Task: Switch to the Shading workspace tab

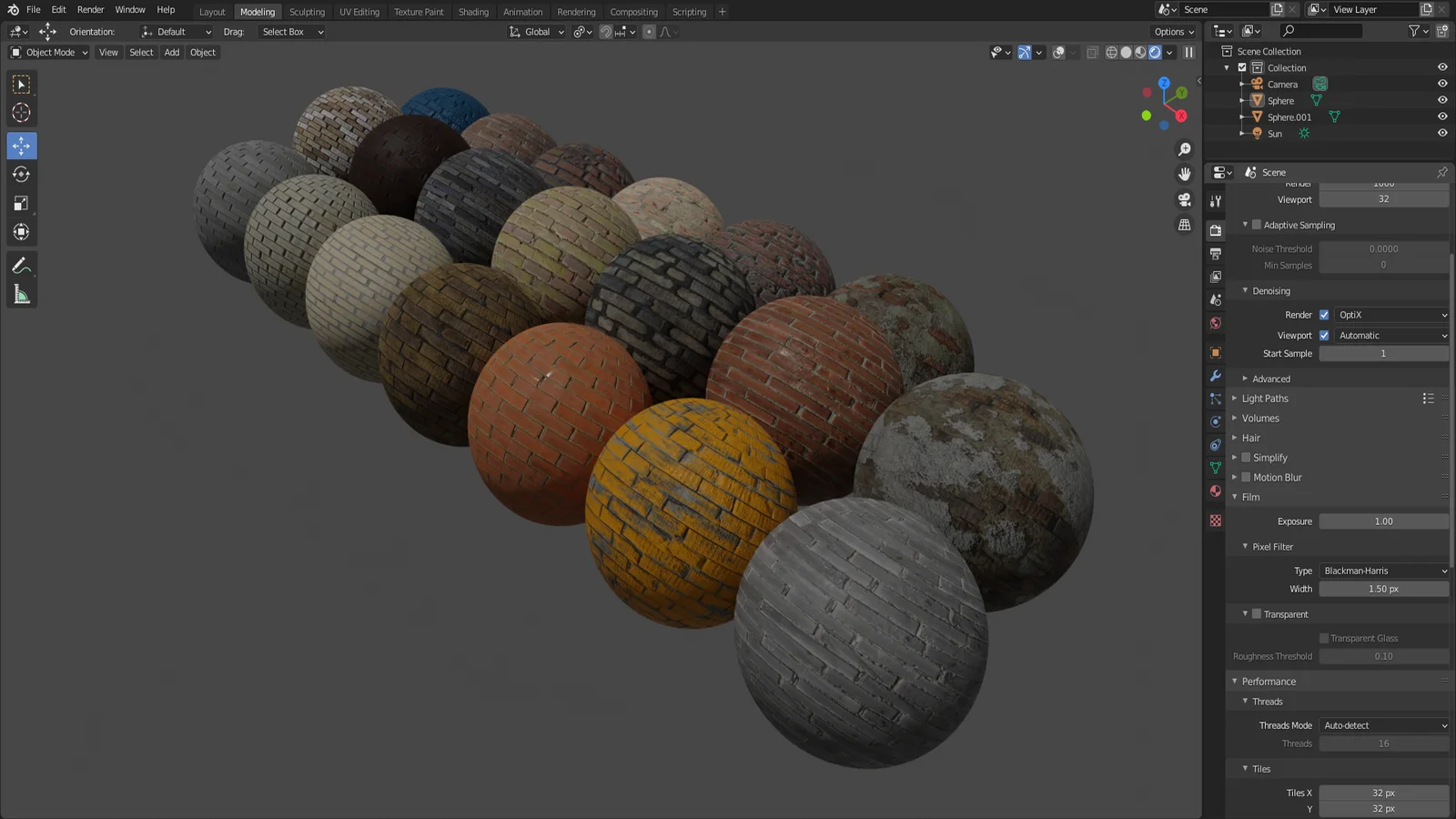Action: (x=473, y=12)
